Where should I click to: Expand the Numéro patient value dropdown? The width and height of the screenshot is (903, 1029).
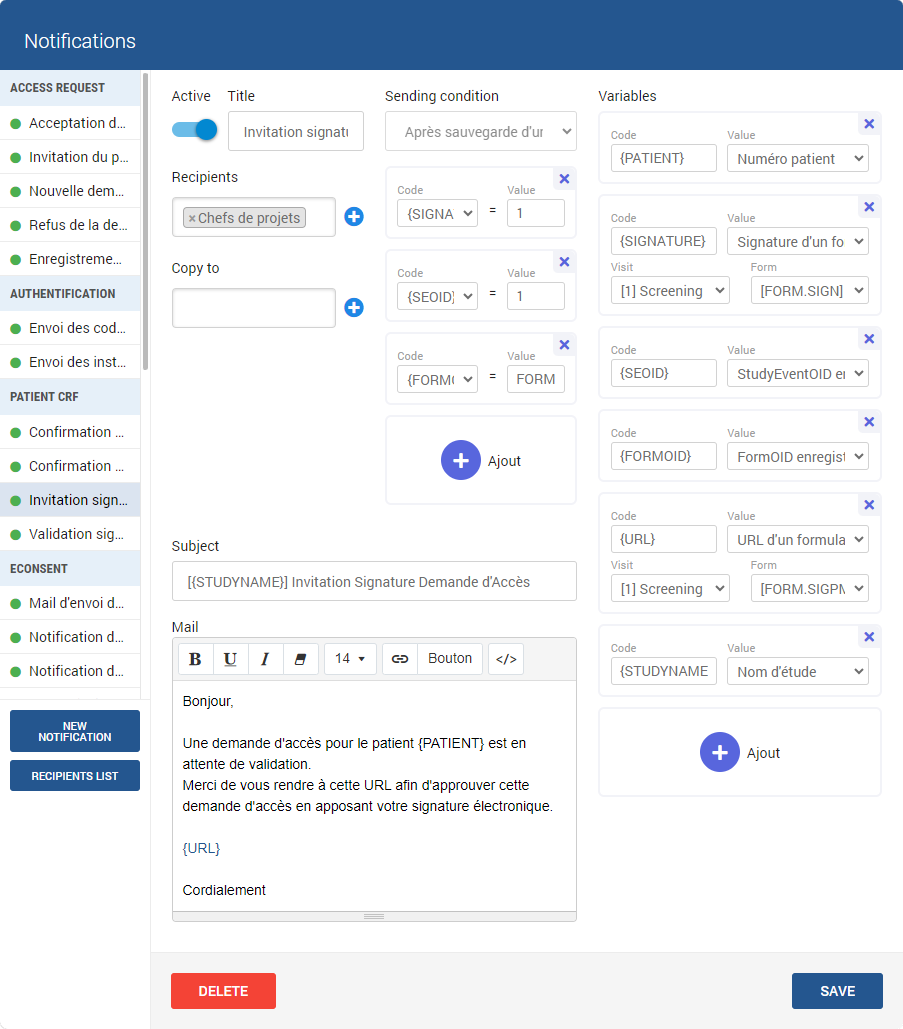coord(797,158)
